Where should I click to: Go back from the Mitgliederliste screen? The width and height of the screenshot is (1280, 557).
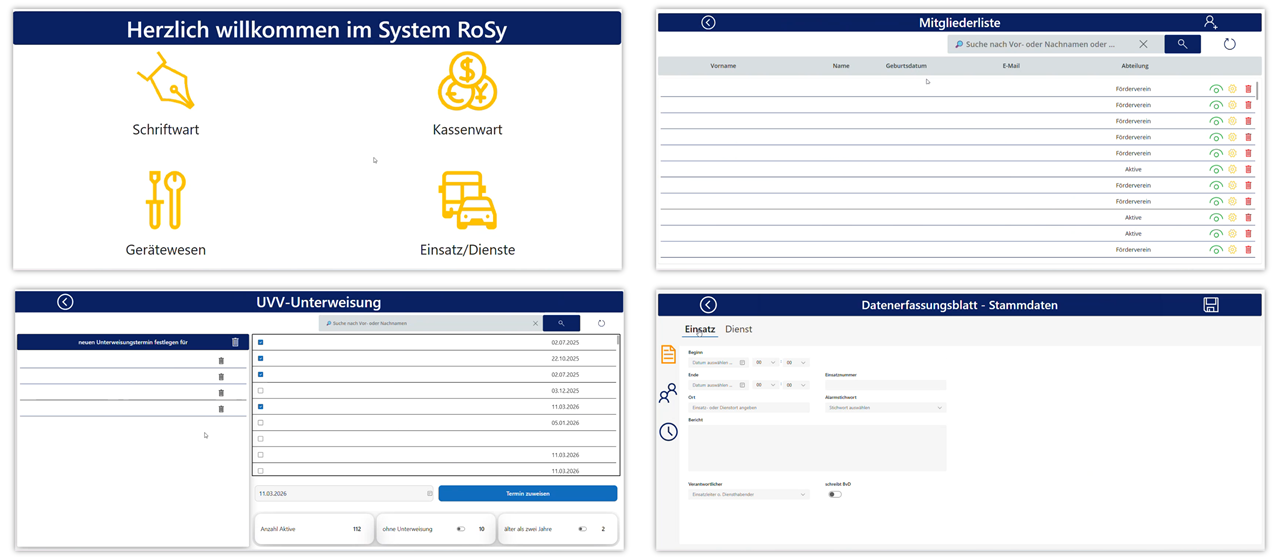click(x=708, y=22)
